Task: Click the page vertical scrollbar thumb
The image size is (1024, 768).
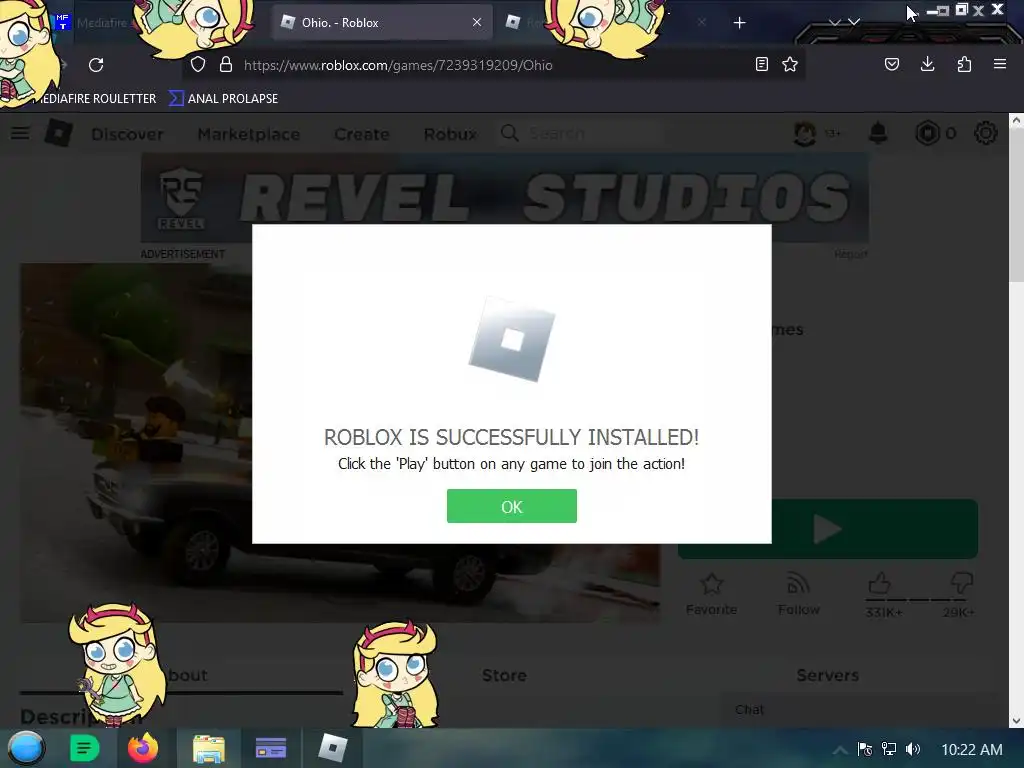Action: point(1016,205)
